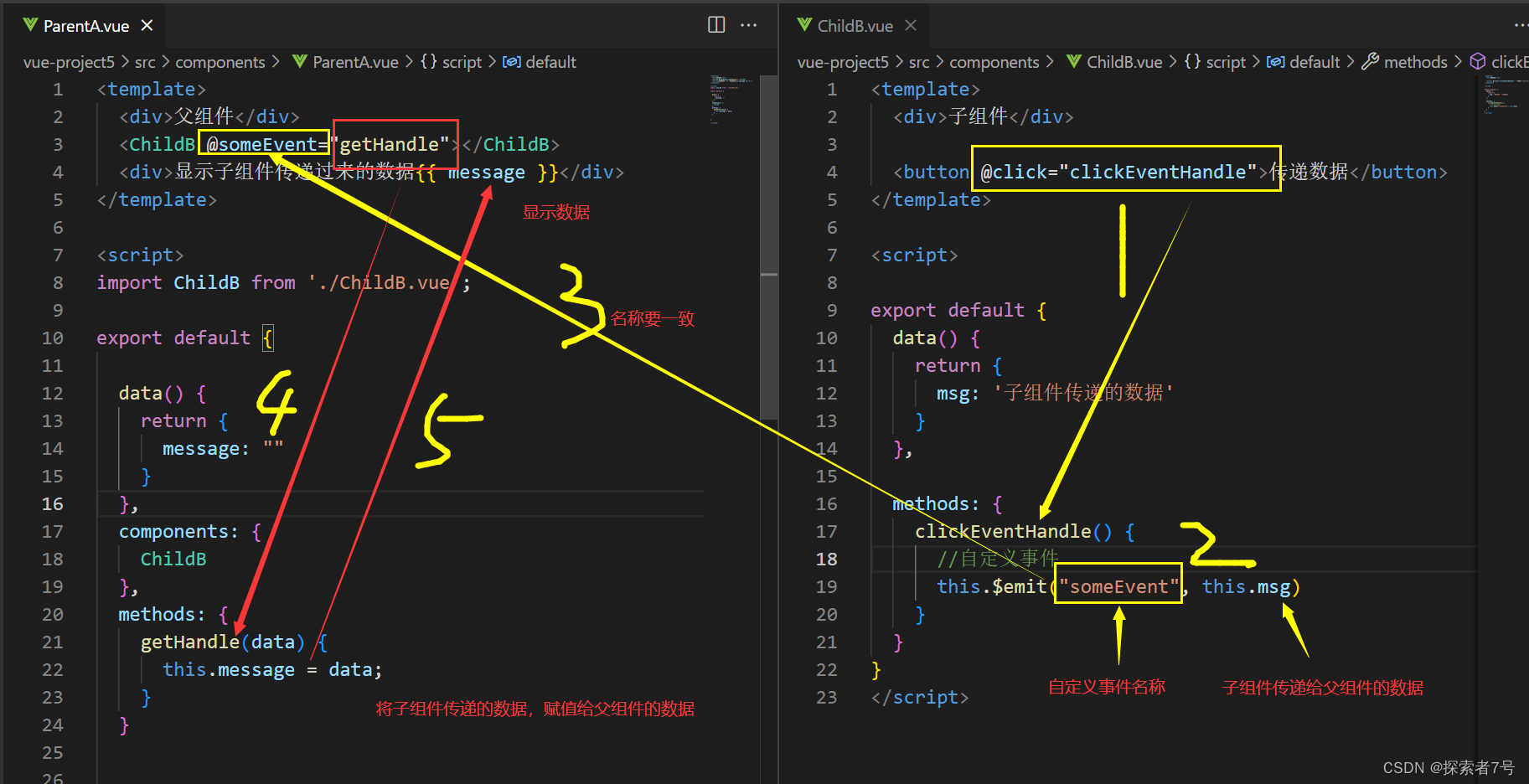1529x784 pixels.
Task: Click 'clickEventHandle() {' method in ChildB.vue
Action: point(1025,531)
